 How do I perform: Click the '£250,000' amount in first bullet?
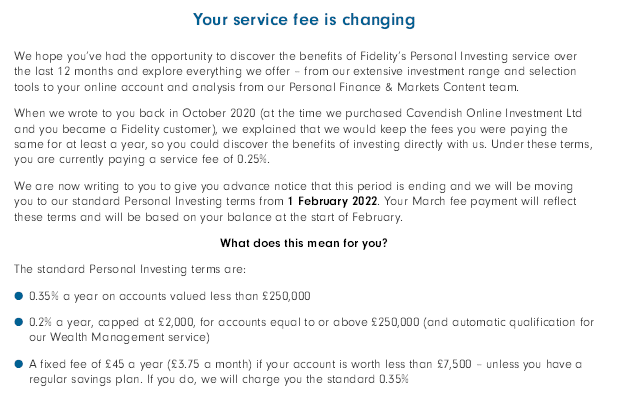tap(286, 296)
